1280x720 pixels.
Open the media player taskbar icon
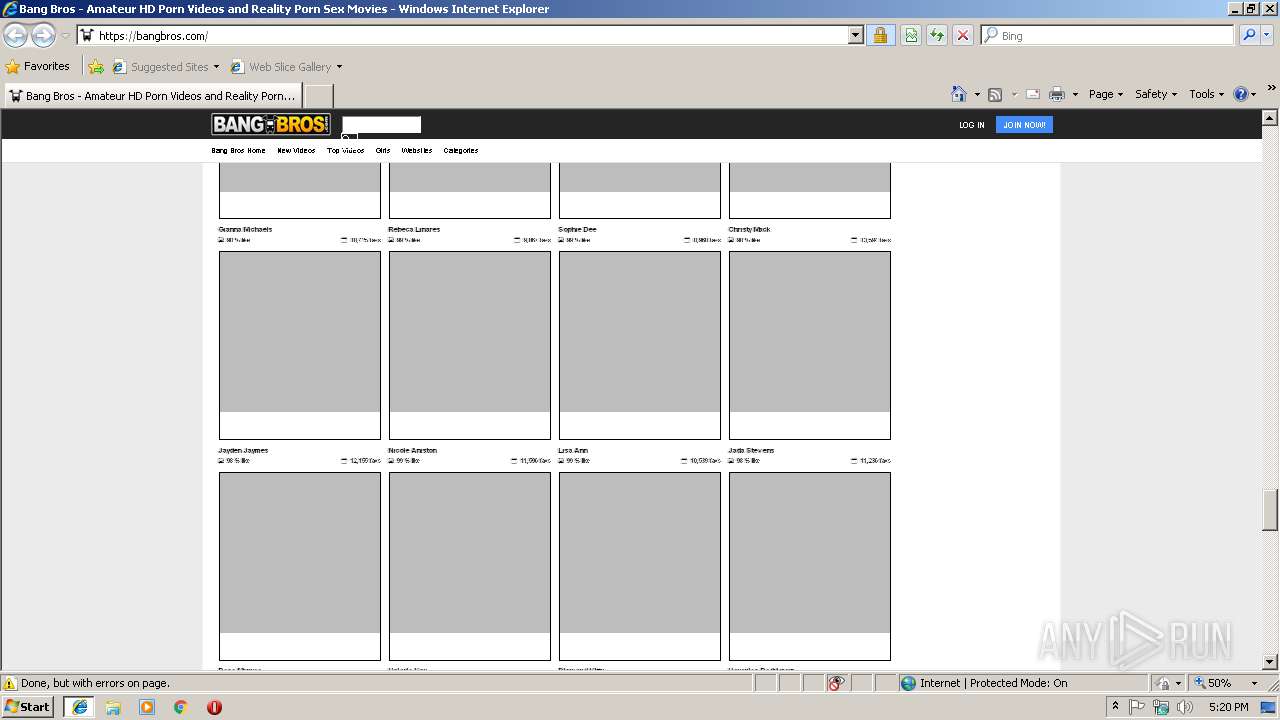click(x=147, y=706)
